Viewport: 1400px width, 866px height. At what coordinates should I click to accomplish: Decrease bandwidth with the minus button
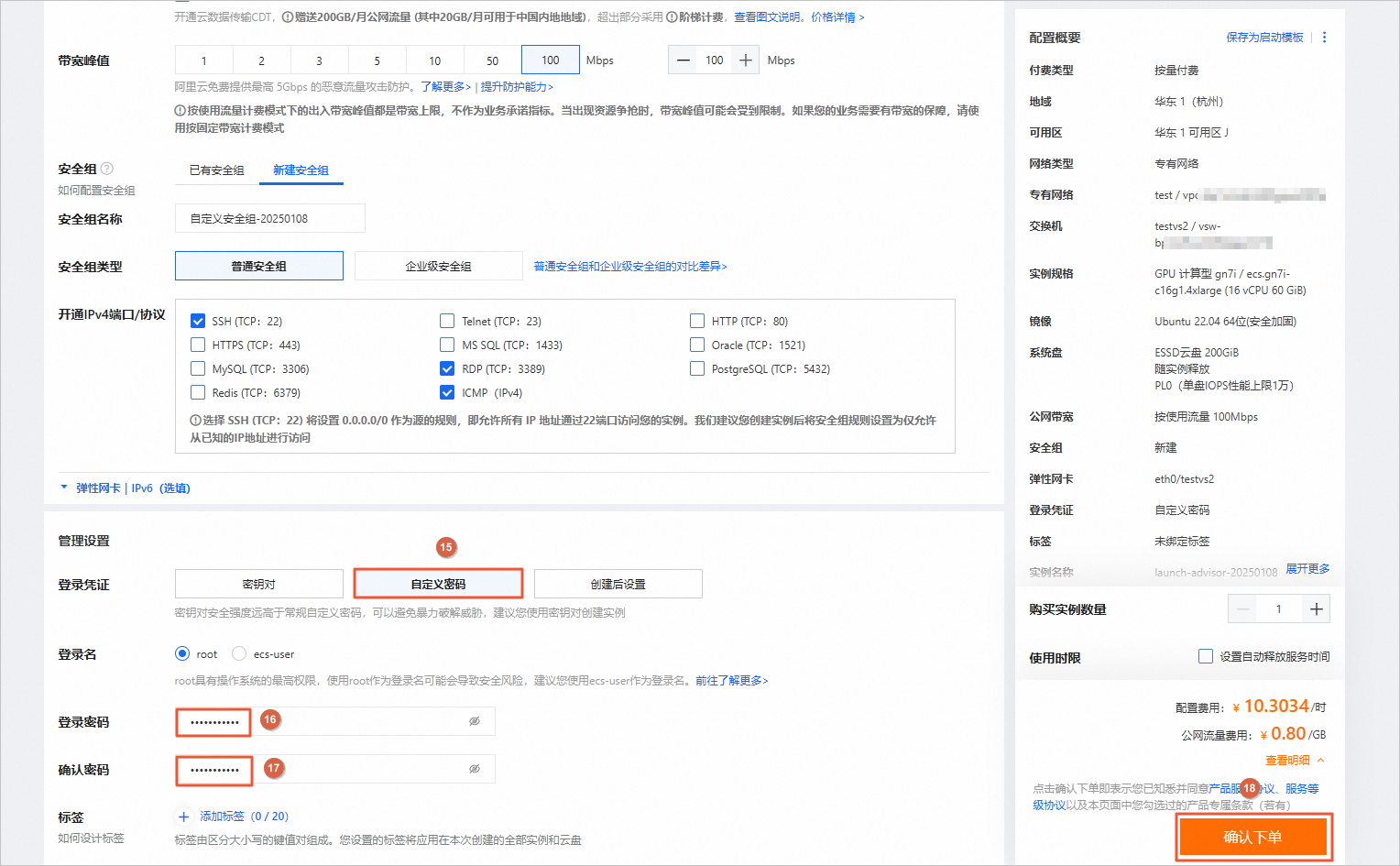pos(684,60)
